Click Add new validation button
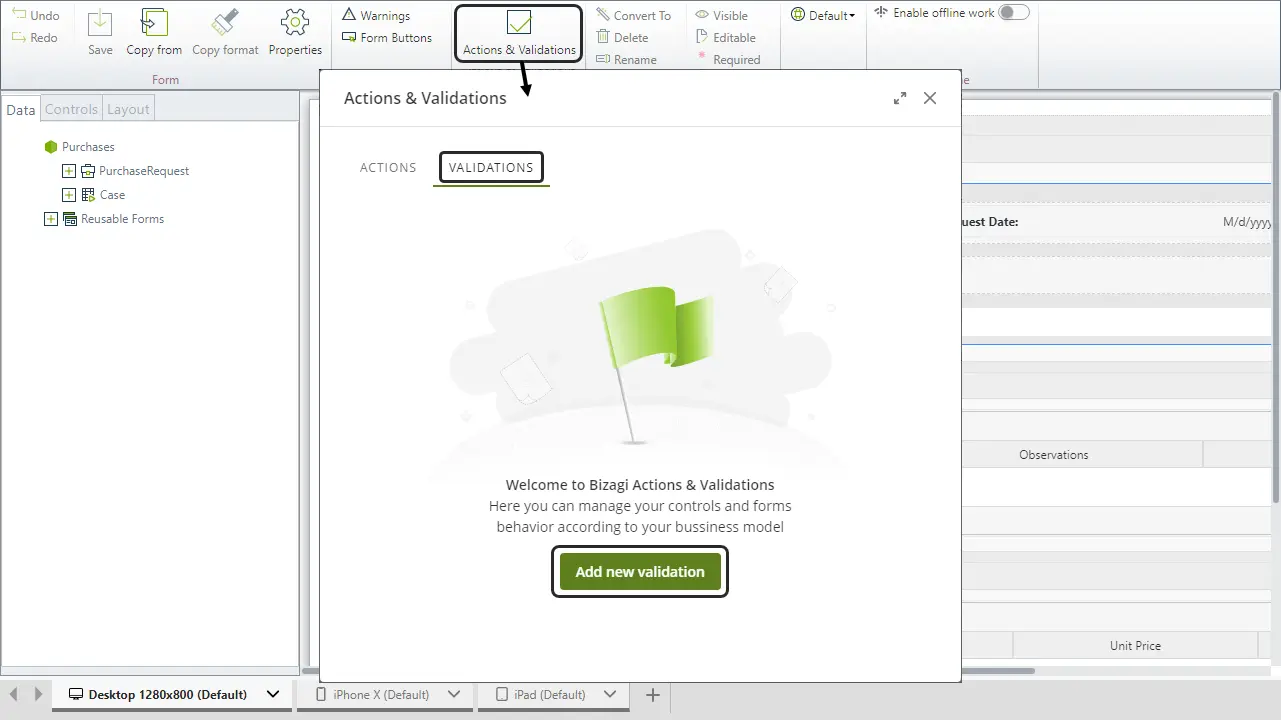1281x720 pixels. [640, 572]
